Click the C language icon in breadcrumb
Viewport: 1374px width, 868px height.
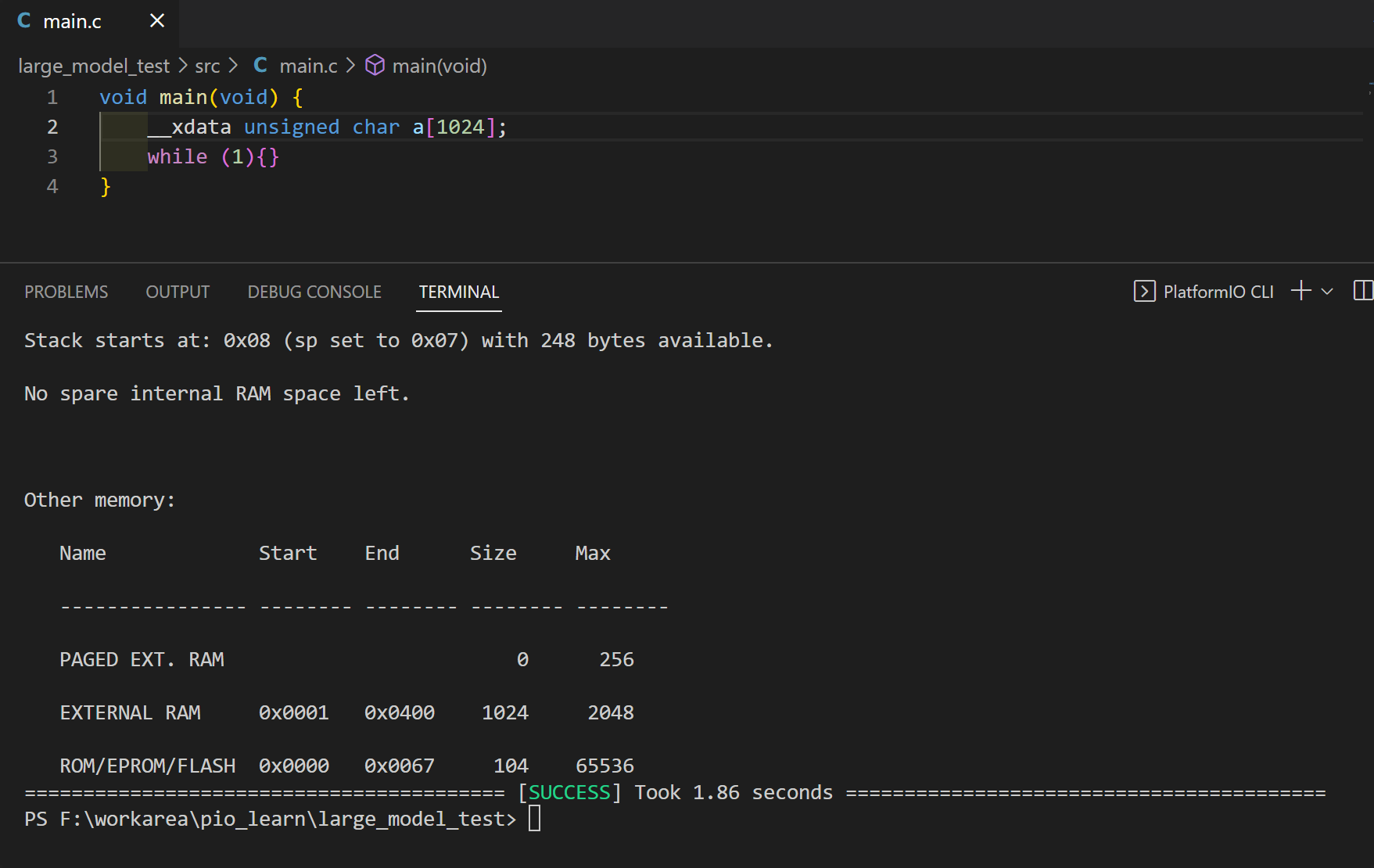coord(260,65)
